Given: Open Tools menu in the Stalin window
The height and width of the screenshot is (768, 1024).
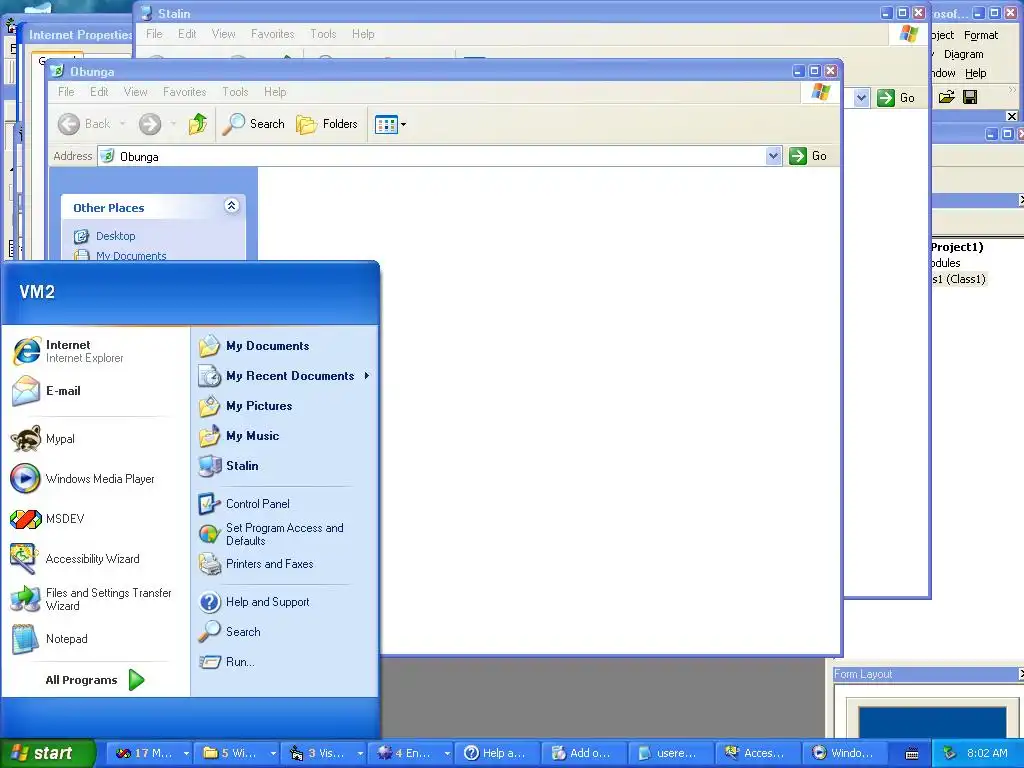Looking at the screenshot, I should pyautogui.click(x=323, y=34).
